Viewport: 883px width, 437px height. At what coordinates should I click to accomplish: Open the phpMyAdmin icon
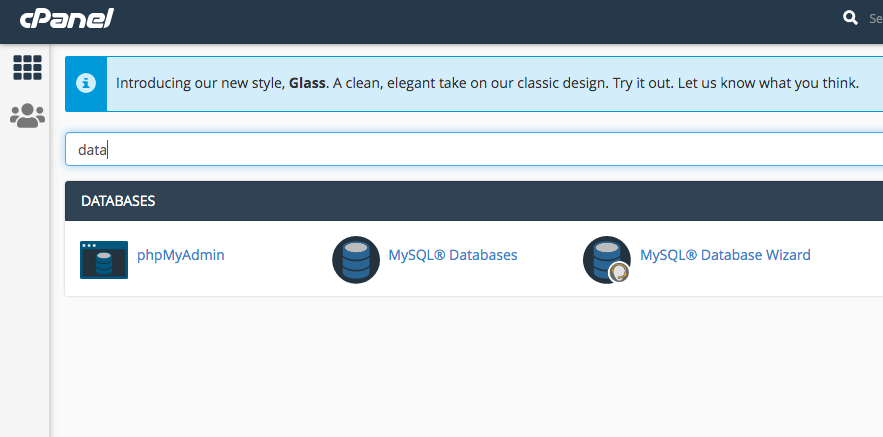[104, 260]
